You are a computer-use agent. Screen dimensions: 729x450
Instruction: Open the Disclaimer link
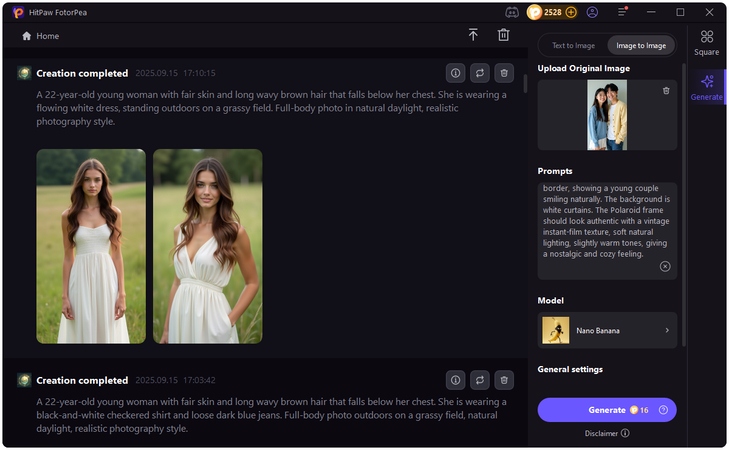[x=606, y=433]
